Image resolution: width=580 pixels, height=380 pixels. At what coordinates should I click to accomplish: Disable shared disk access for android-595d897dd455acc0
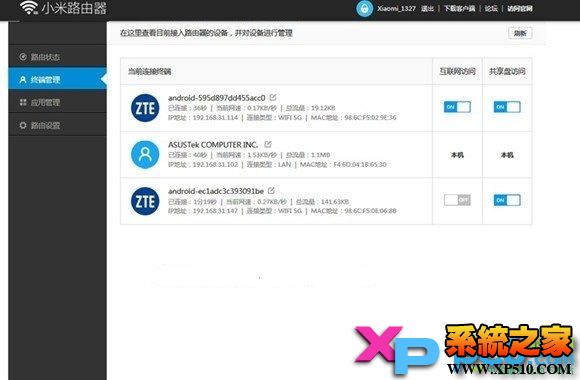[x=507, y=107]
